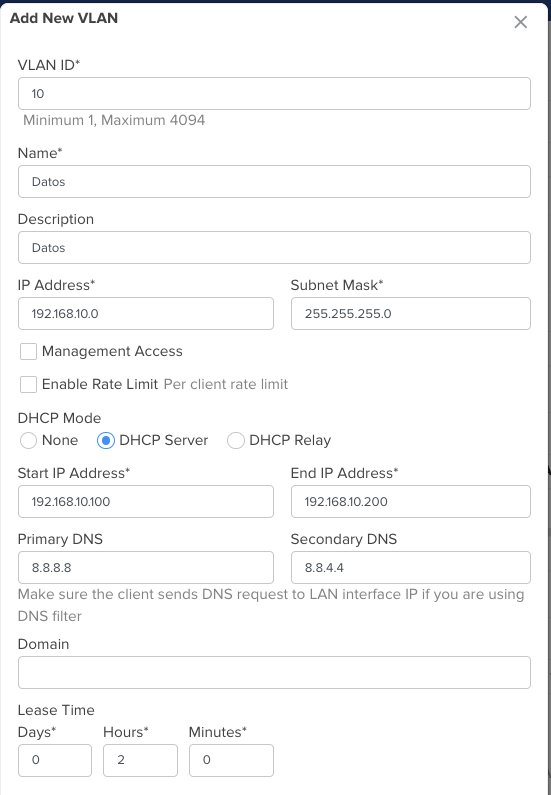
Task: Click the lease time Hours field
Action: (140, 760)
